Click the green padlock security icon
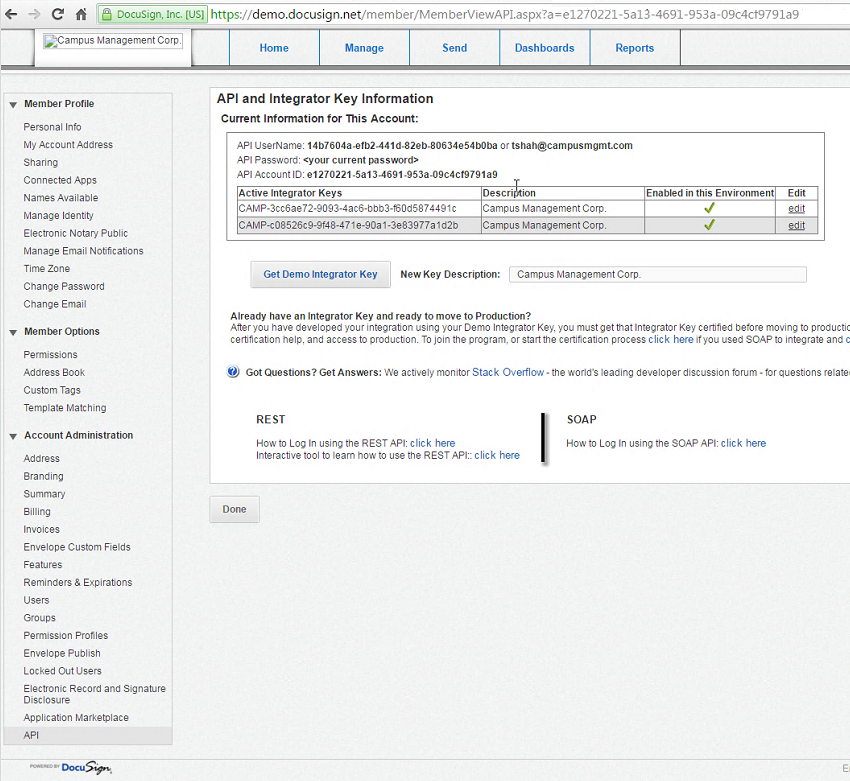The width and height of the screenshot is (850, 781). point(107,14)
